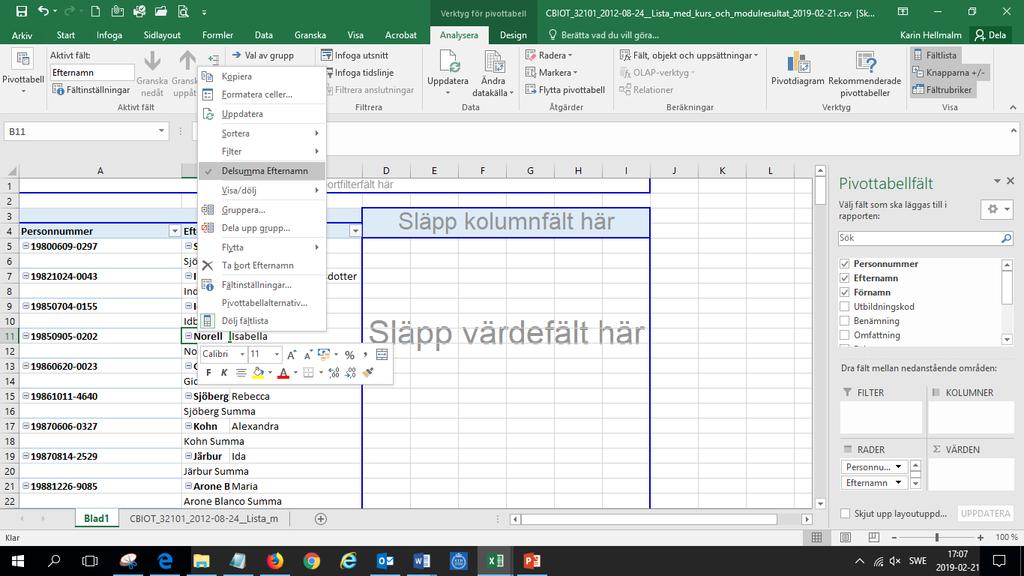Center-align text using mini toolbar icon

pyautogui.click(x=241, y=373)
